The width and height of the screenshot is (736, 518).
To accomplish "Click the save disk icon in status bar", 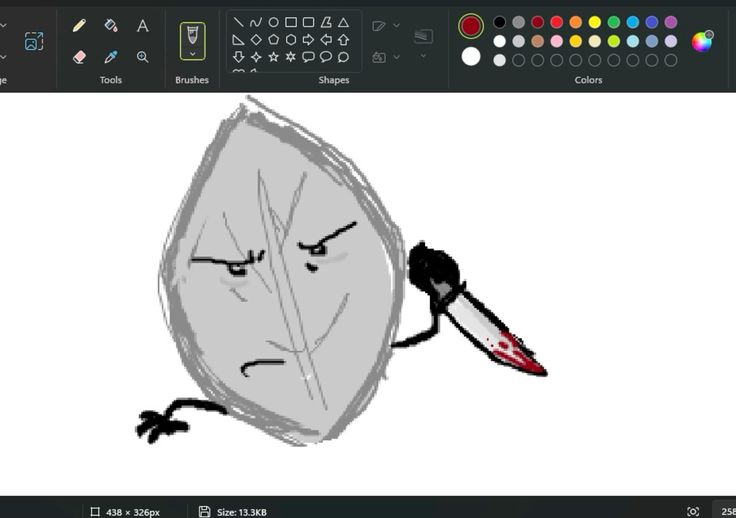I will click(204, 511).
